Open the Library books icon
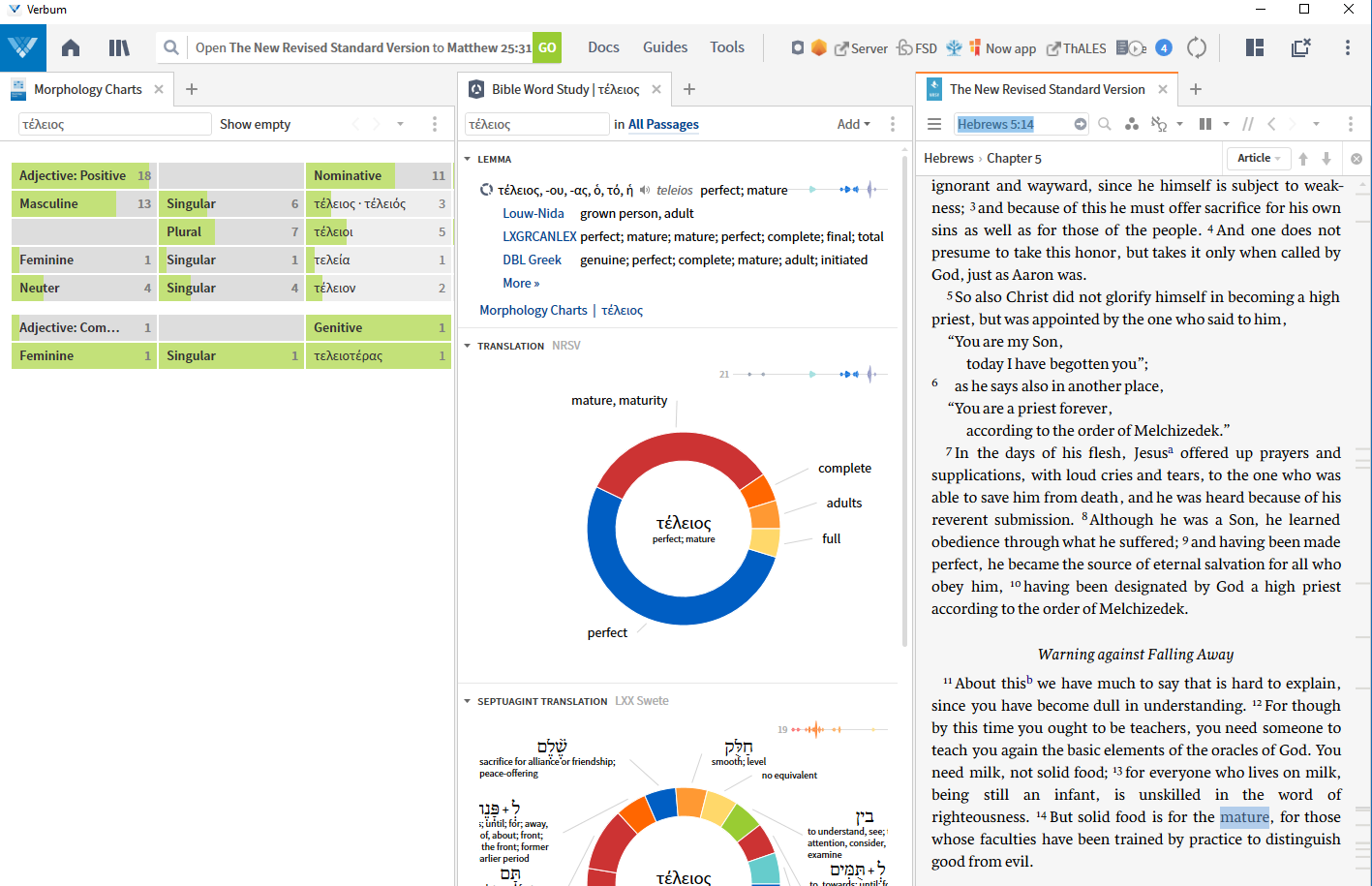The height and width of the screenshot is (886, 1372). coord(119,47)
